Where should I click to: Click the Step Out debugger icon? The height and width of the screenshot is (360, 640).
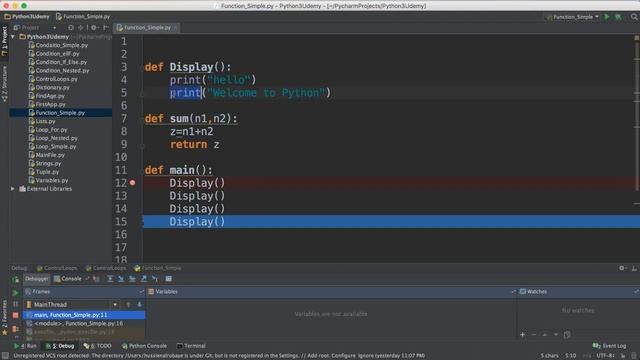click(144, 279)
